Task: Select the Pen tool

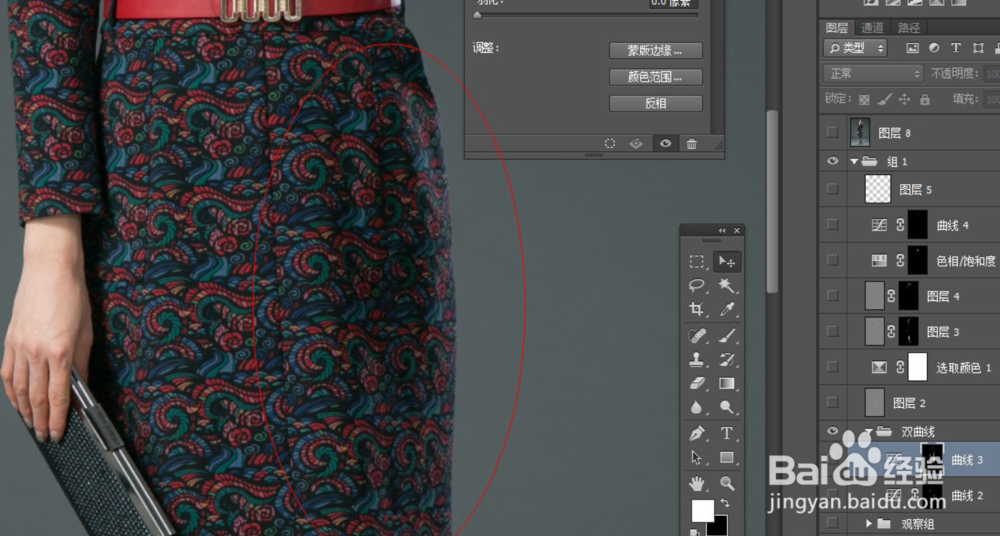Action: click(696, 433)
